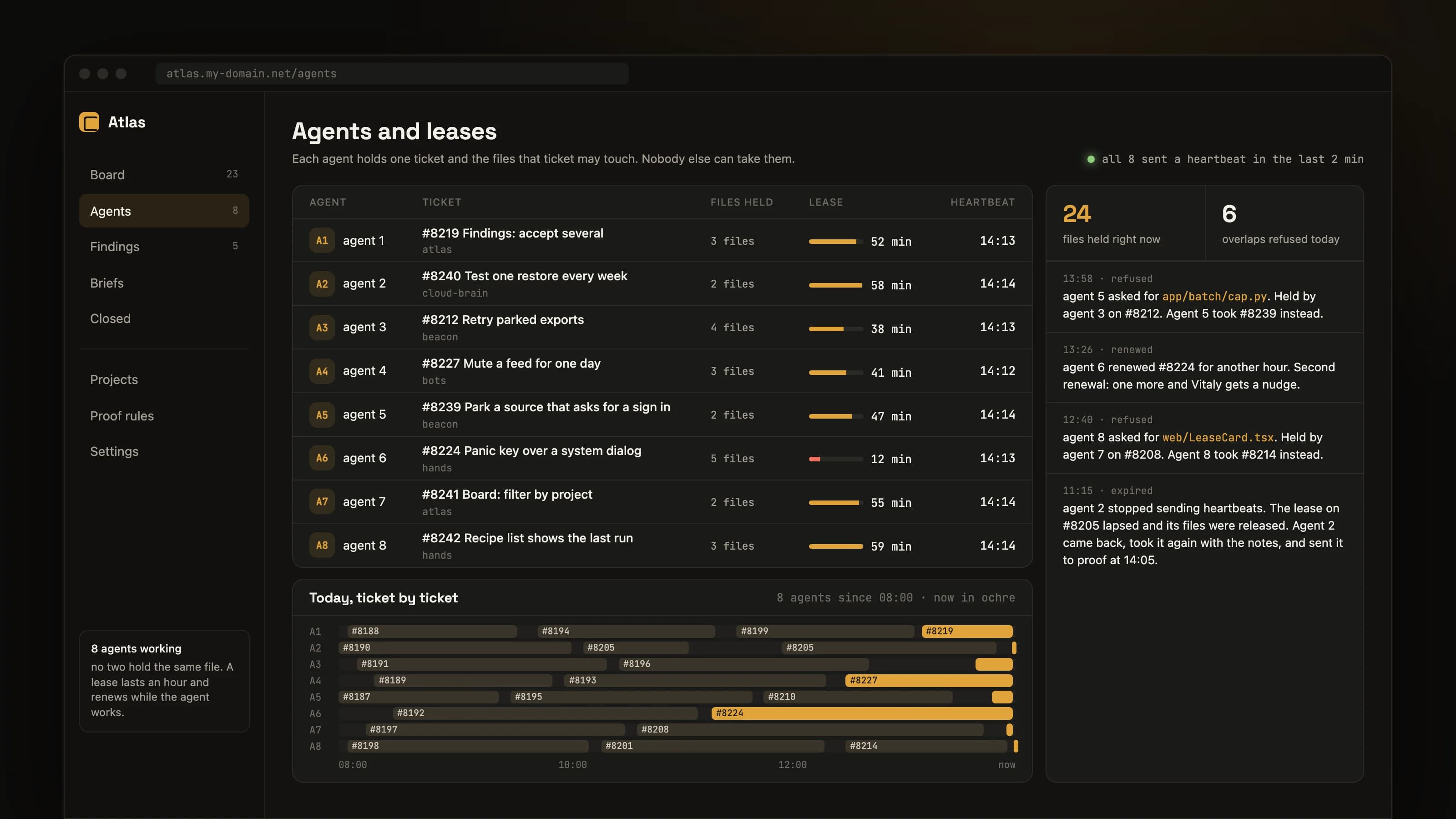Click the #8227 ochre timeline bar

(929, 680)
